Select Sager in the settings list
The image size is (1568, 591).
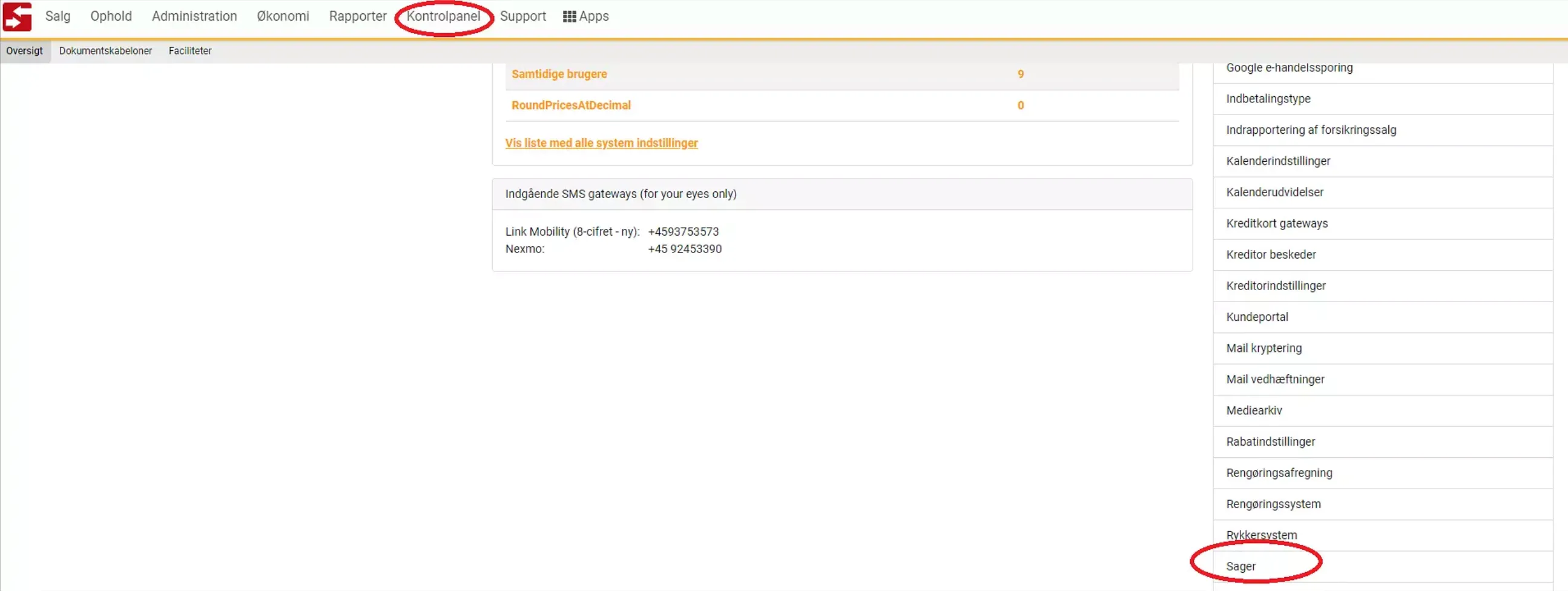tap(1240, 567)
